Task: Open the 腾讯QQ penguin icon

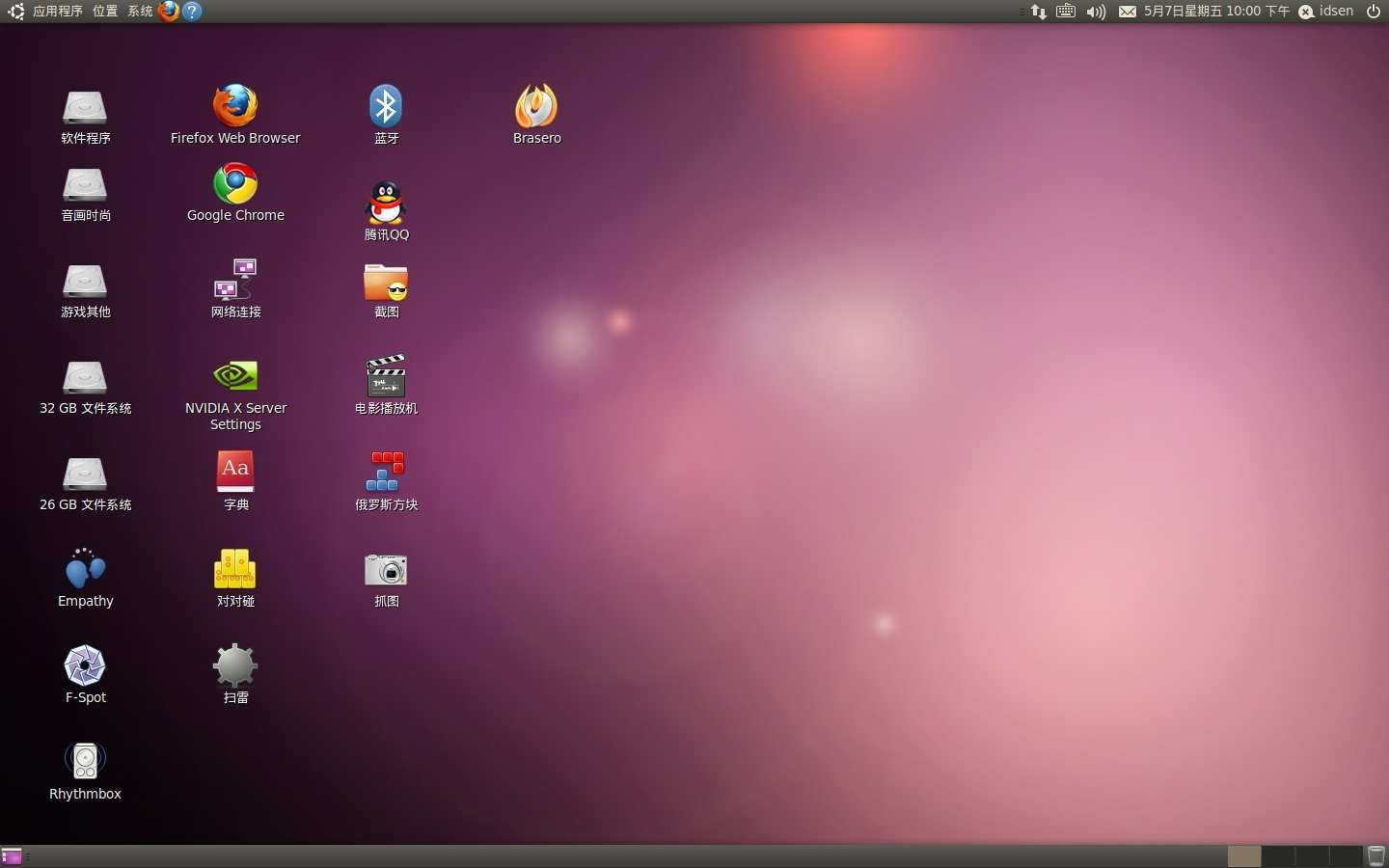Action: click(386, 203)
